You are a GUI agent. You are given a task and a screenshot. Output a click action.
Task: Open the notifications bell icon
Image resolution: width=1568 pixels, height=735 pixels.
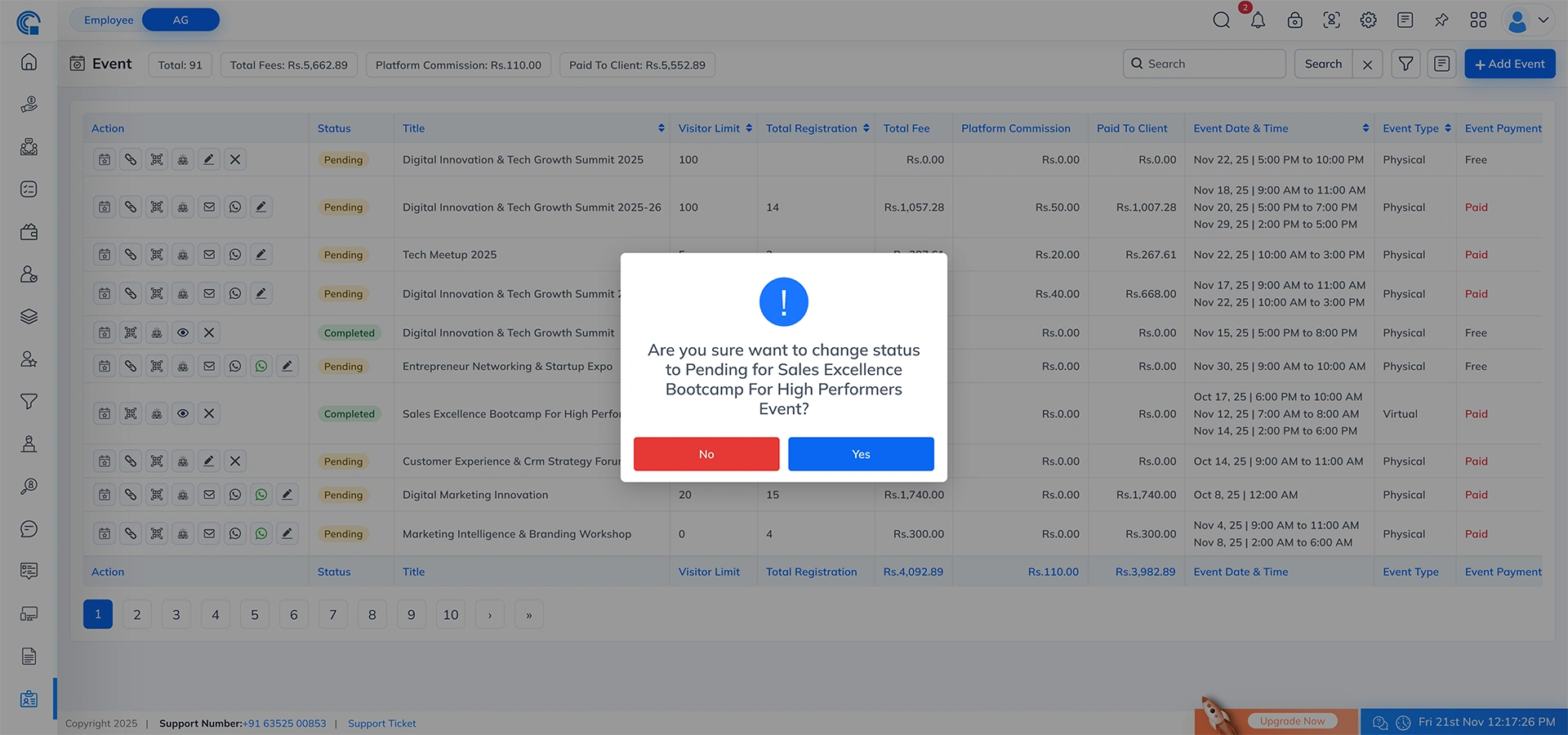(x=1258, y=20)
